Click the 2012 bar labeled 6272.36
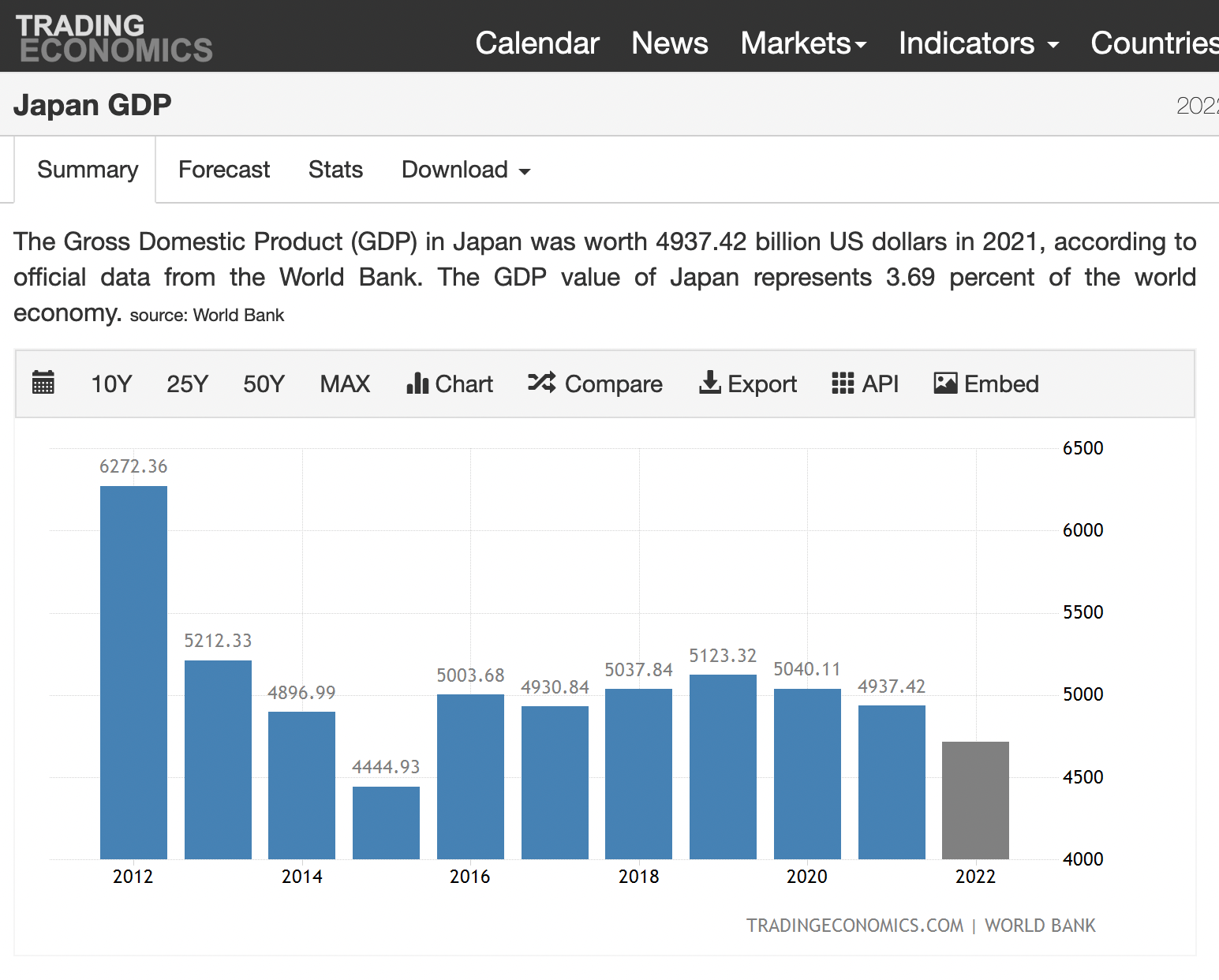Image resolution: width=1219 pixels, height=980 pixels. [x=133, y=672]
